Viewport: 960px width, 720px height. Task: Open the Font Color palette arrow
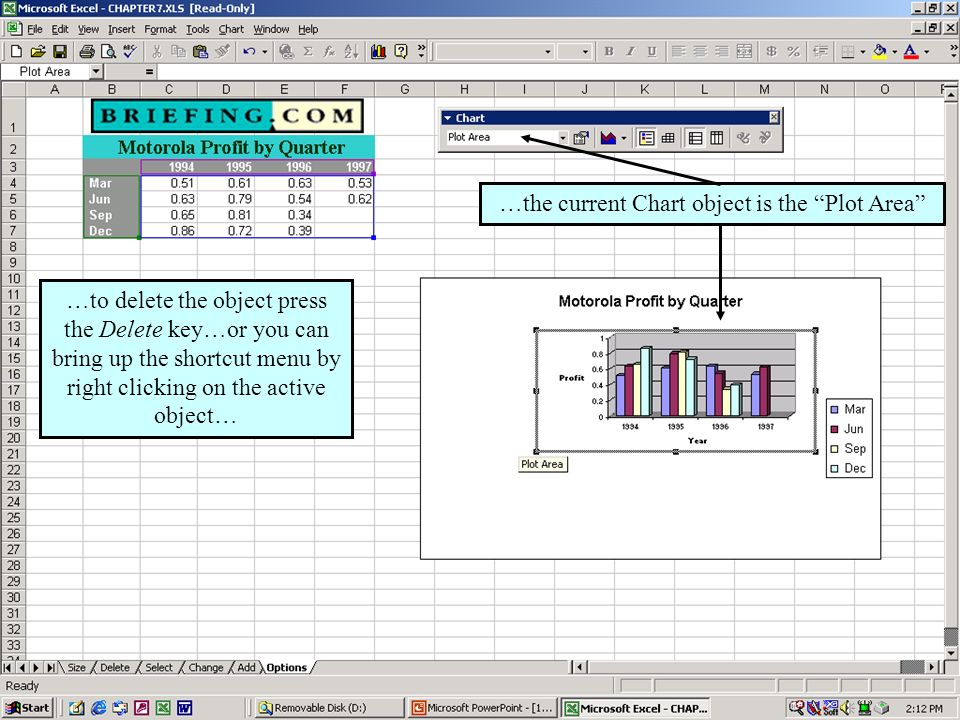coord(926,51)
